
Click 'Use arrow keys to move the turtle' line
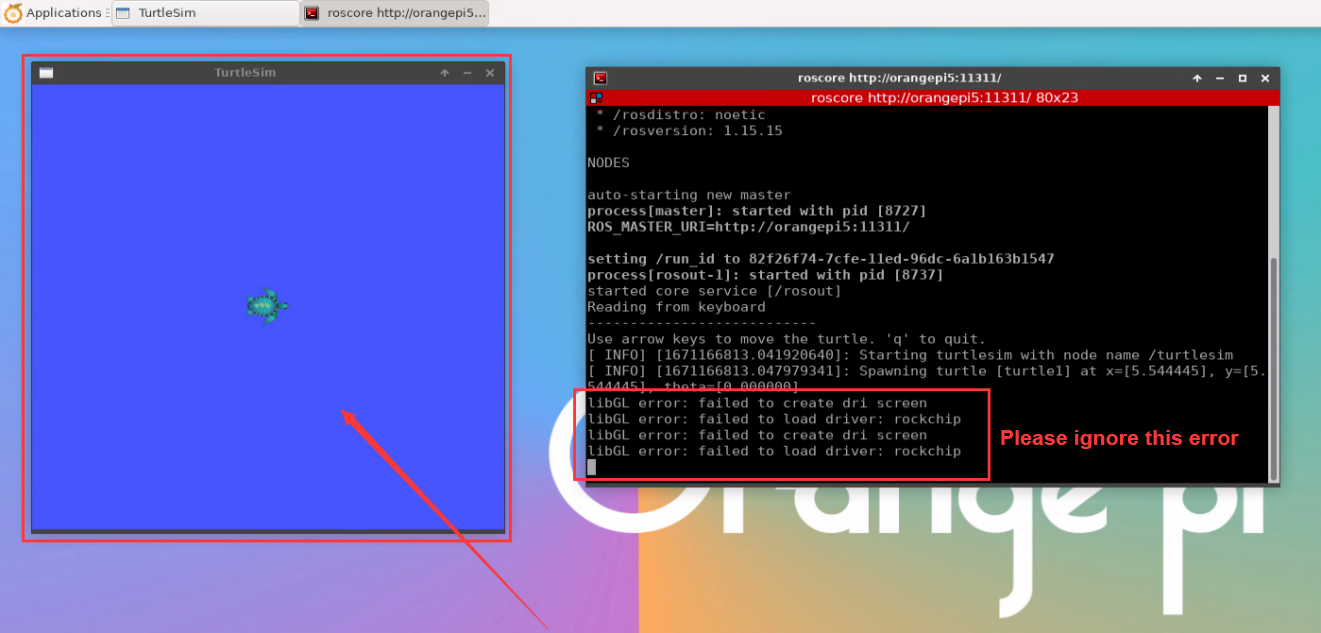click(x=786, y=339)
